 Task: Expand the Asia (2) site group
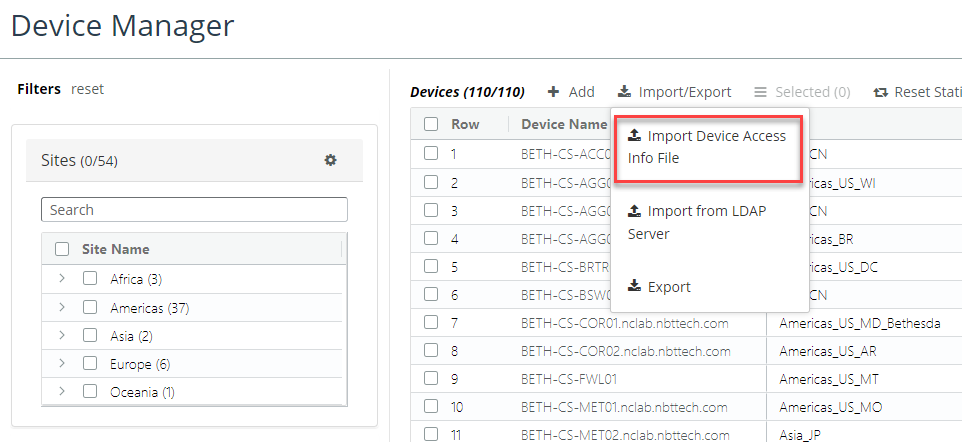point(61,335)
